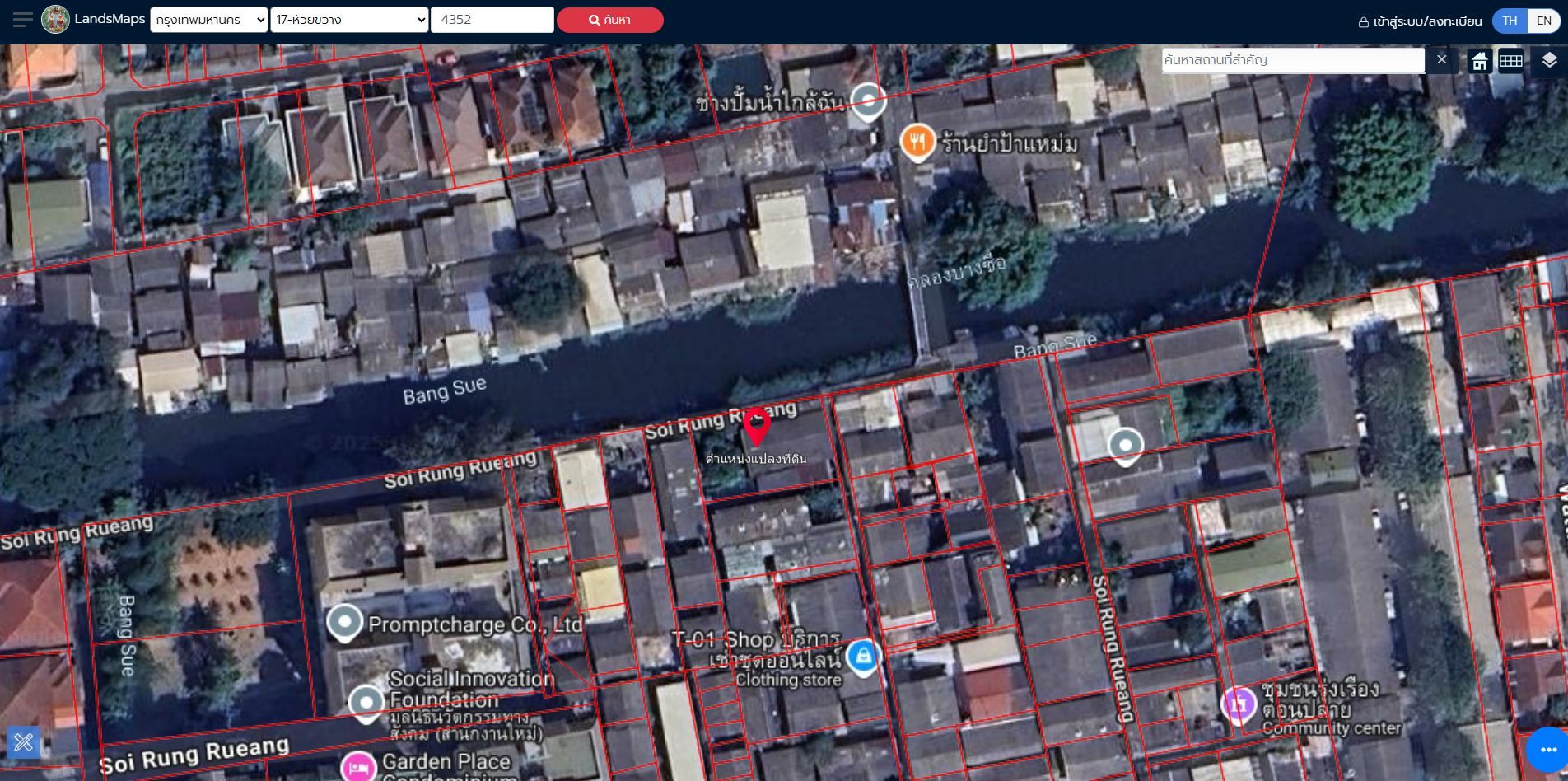Open the measurement tools icon
This screenshot has width=1568, height=781.
click(23, 742)
